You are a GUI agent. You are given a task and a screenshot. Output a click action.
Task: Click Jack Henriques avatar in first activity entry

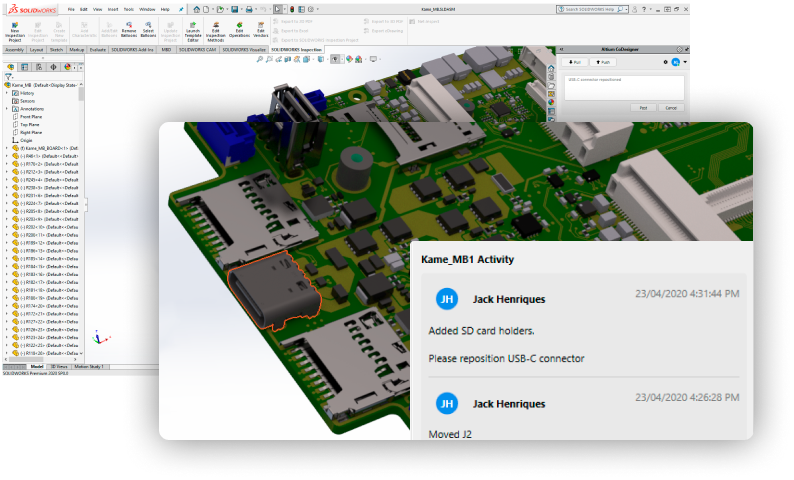[x=449, y=299]
